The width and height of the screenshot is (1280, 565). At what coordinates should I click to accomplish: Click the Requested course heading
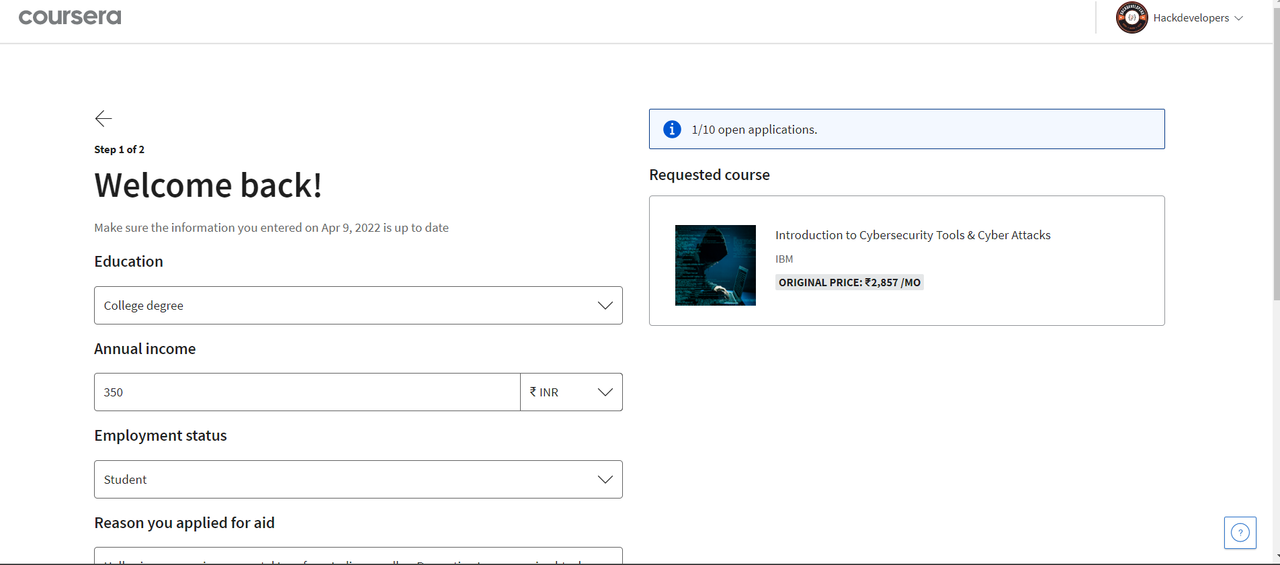(x=709, y=175)
